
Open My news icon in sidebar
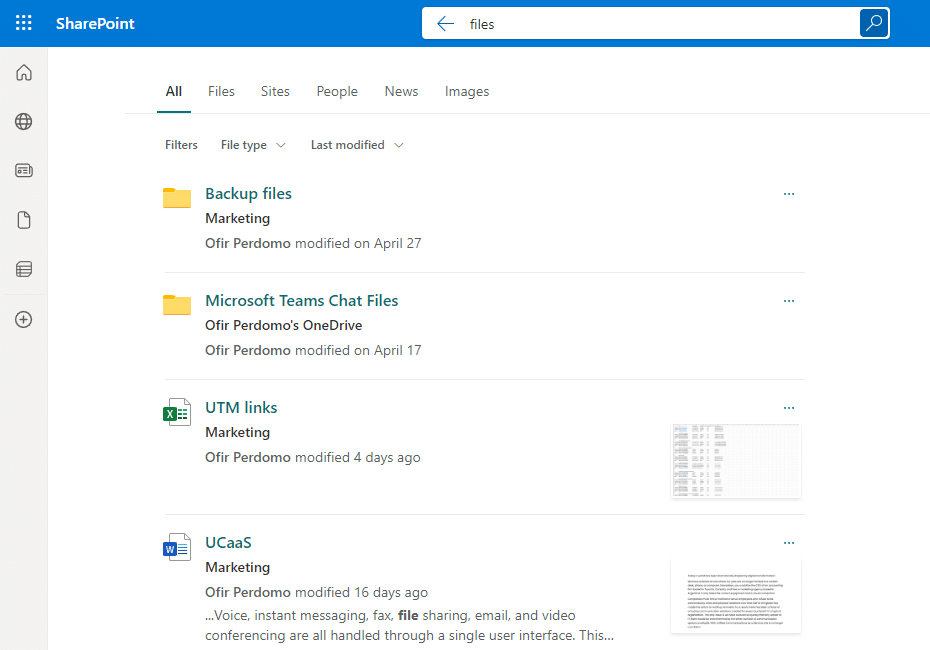[24, 171]
